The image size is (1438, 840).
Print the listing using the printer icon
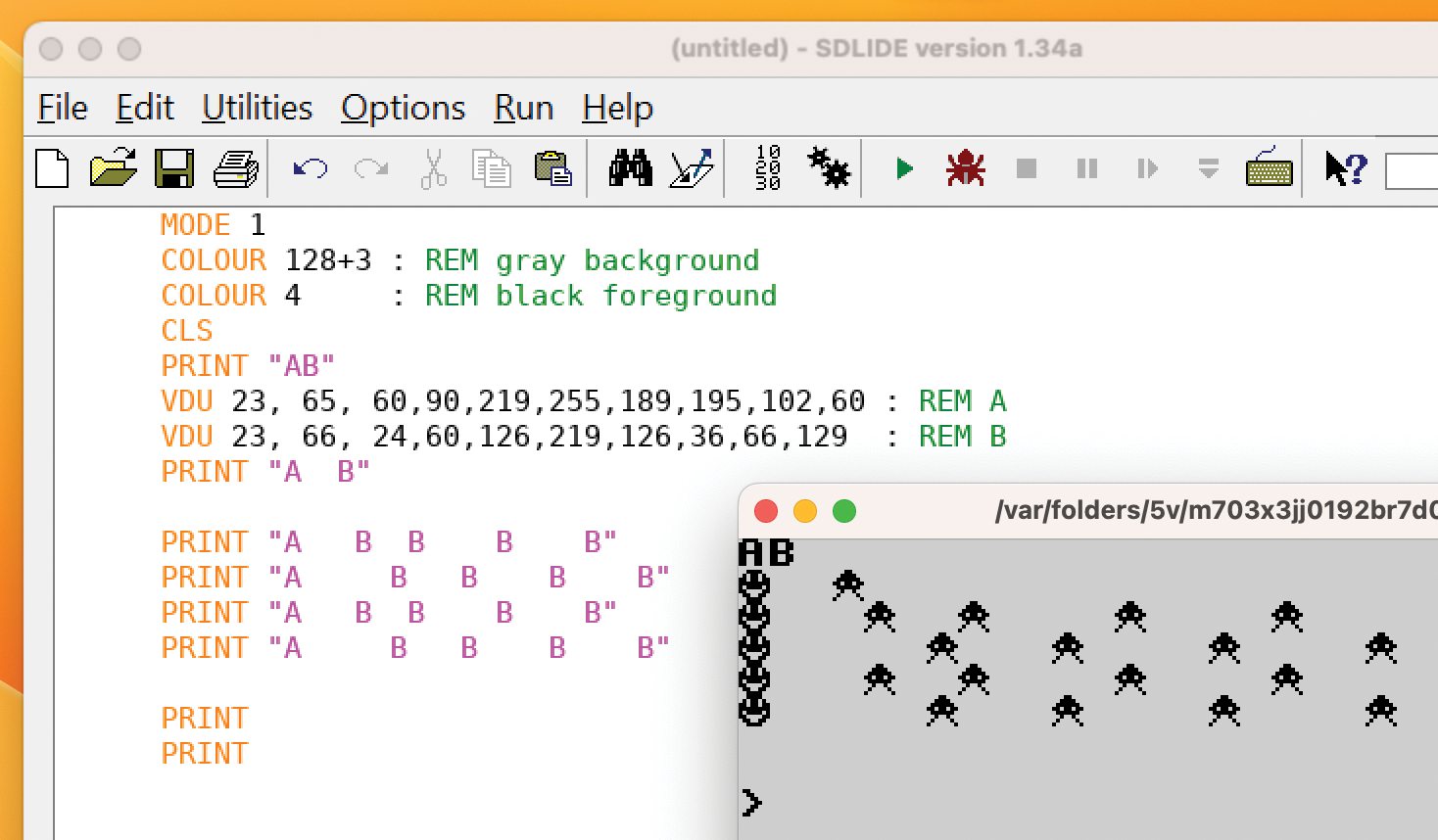click(236, 169)
